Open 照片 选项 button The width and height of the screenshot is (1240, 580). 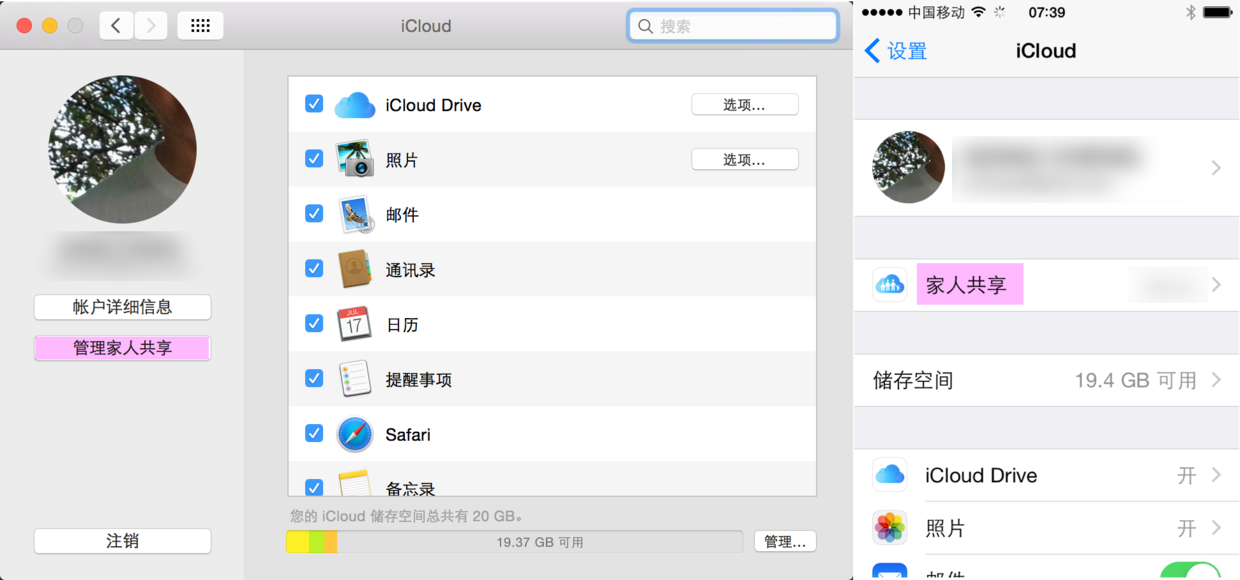pos(745,160)
